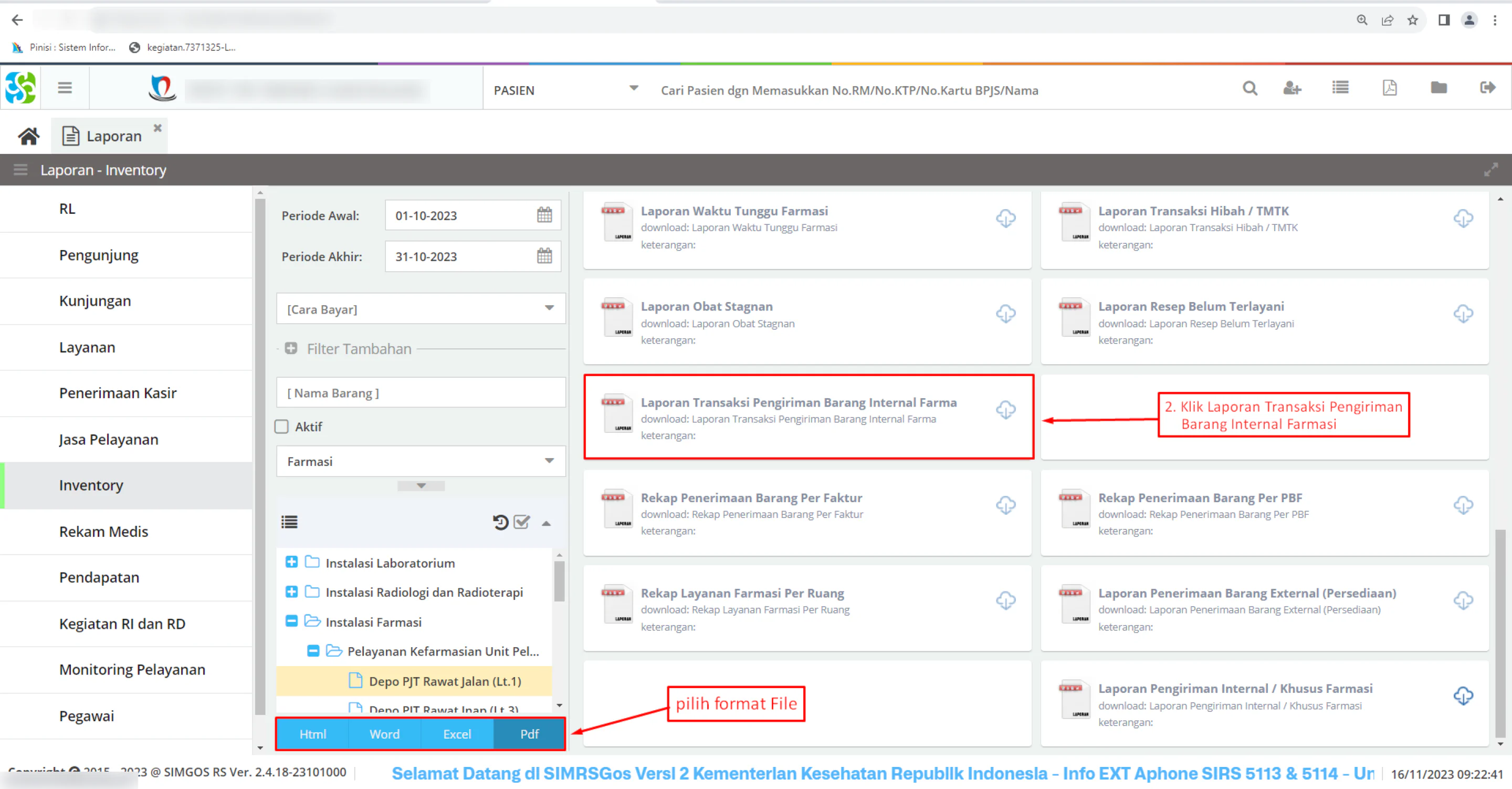Click the history refresh icon above tree

[x=500, y=522]
